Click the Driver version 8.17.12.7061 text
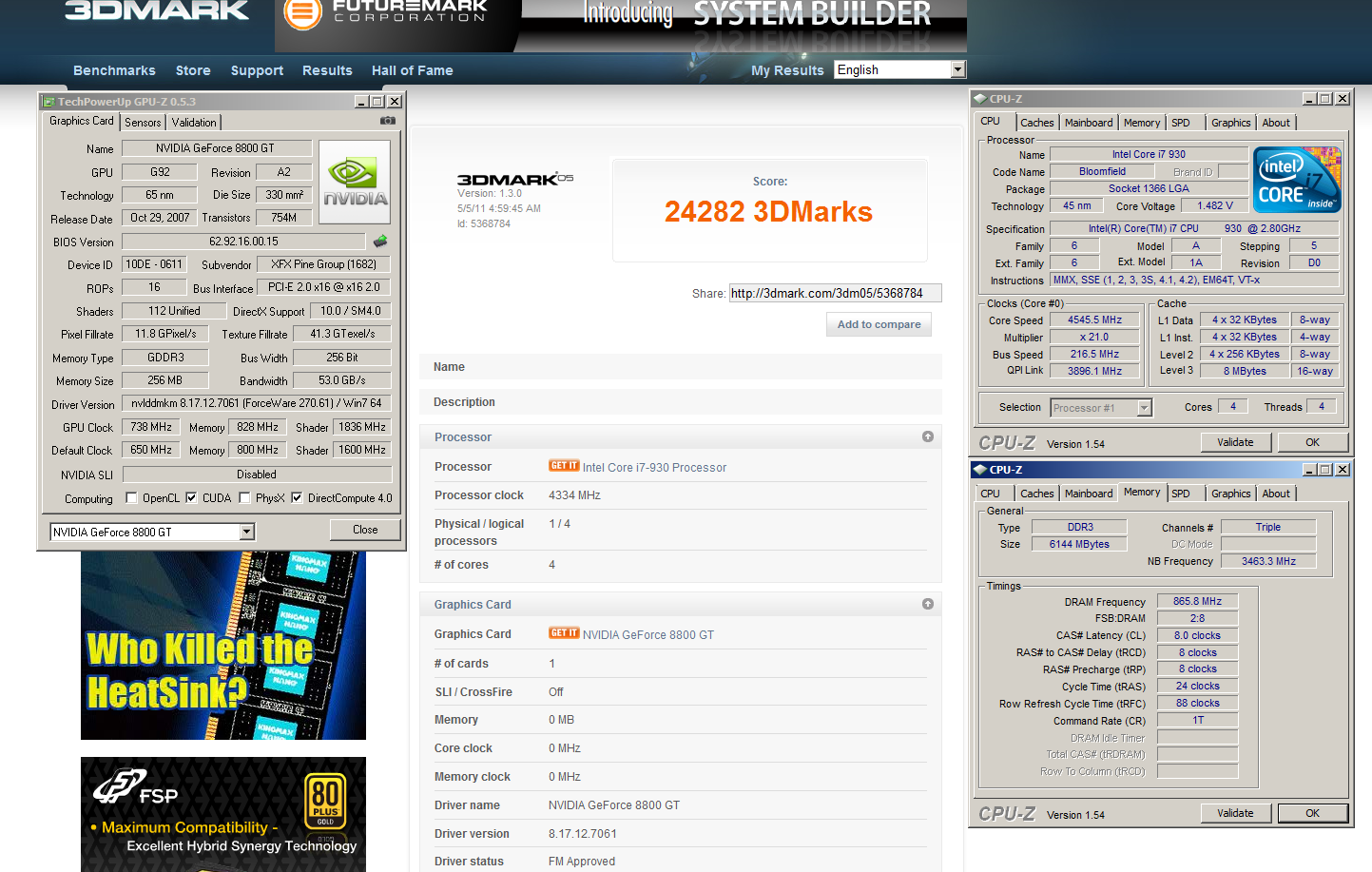Screen dimensions: 1372x872 click(x=583, y=834)
